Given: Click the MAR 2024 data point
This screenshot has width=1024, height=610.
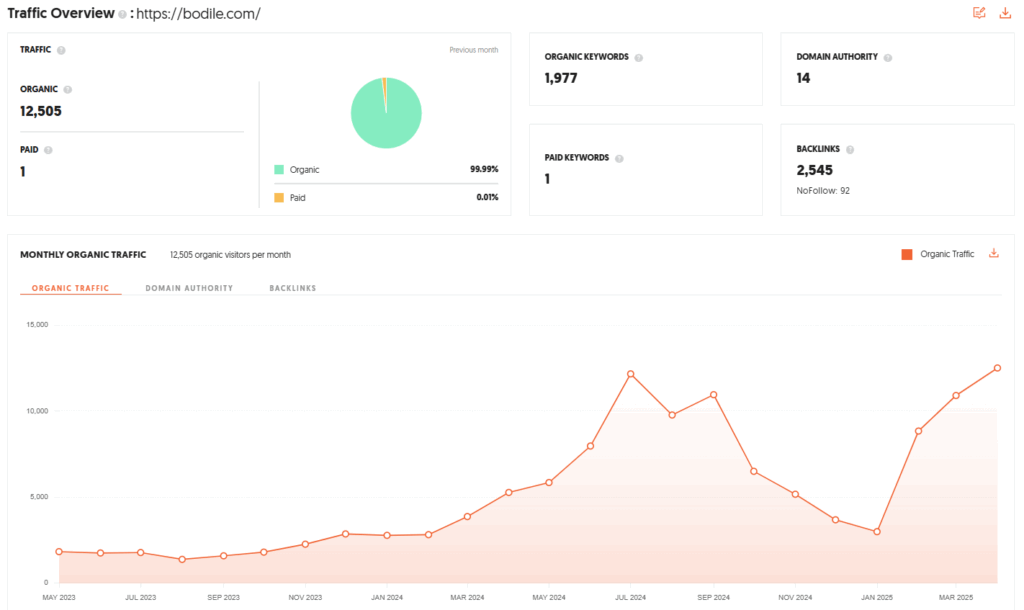Looking at the screenshot, I should (x=468, y=517).
